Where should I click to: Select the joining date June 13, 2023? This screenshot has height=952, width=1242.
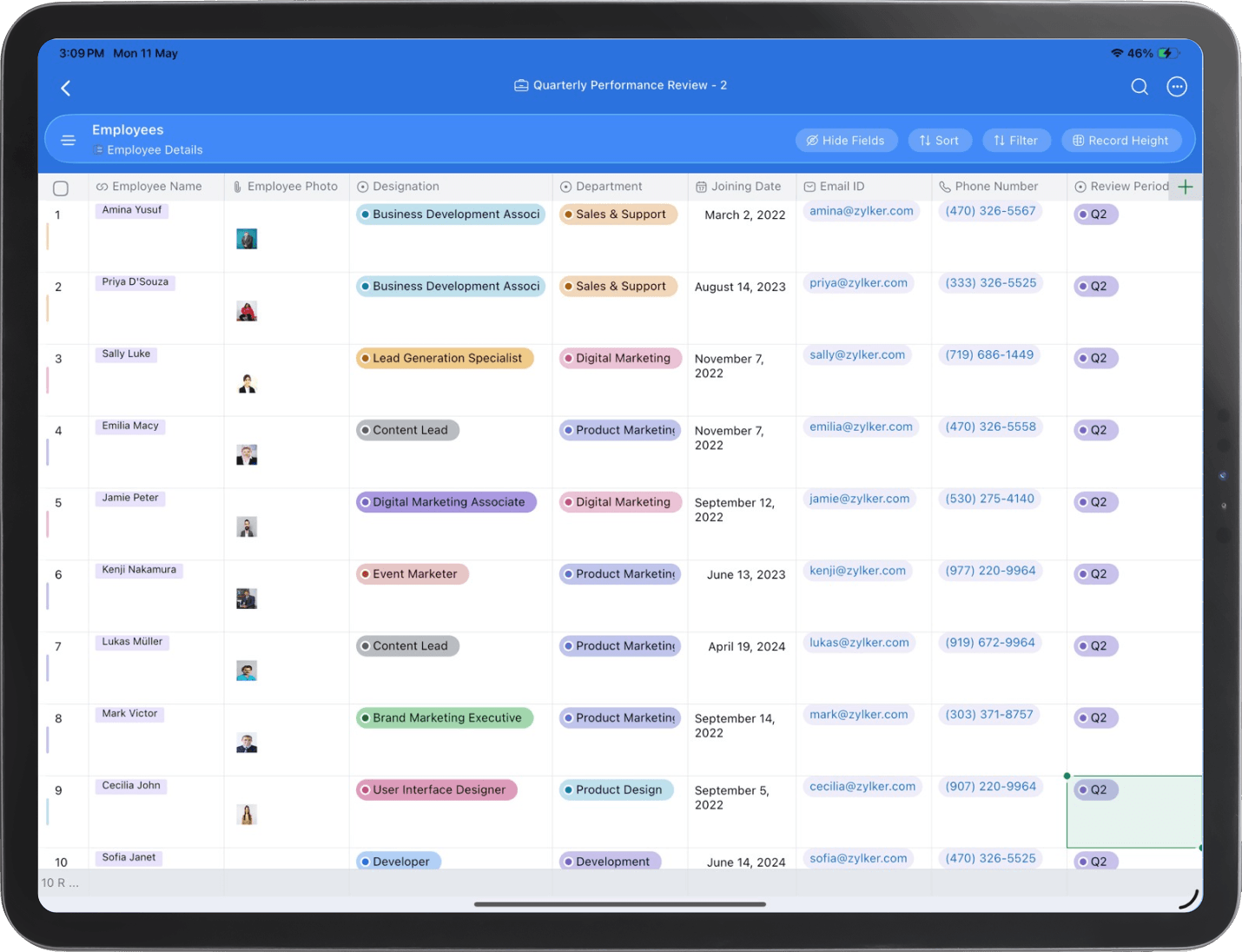(x=746, y=575)
